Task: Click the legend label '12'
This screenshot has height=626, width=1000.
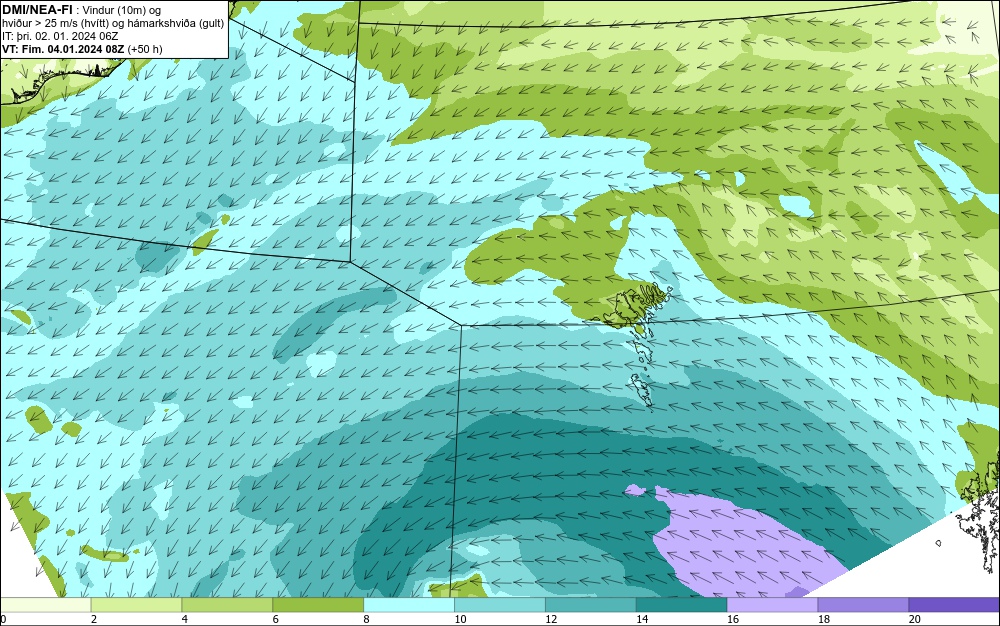Action: [x=551, y=619]
